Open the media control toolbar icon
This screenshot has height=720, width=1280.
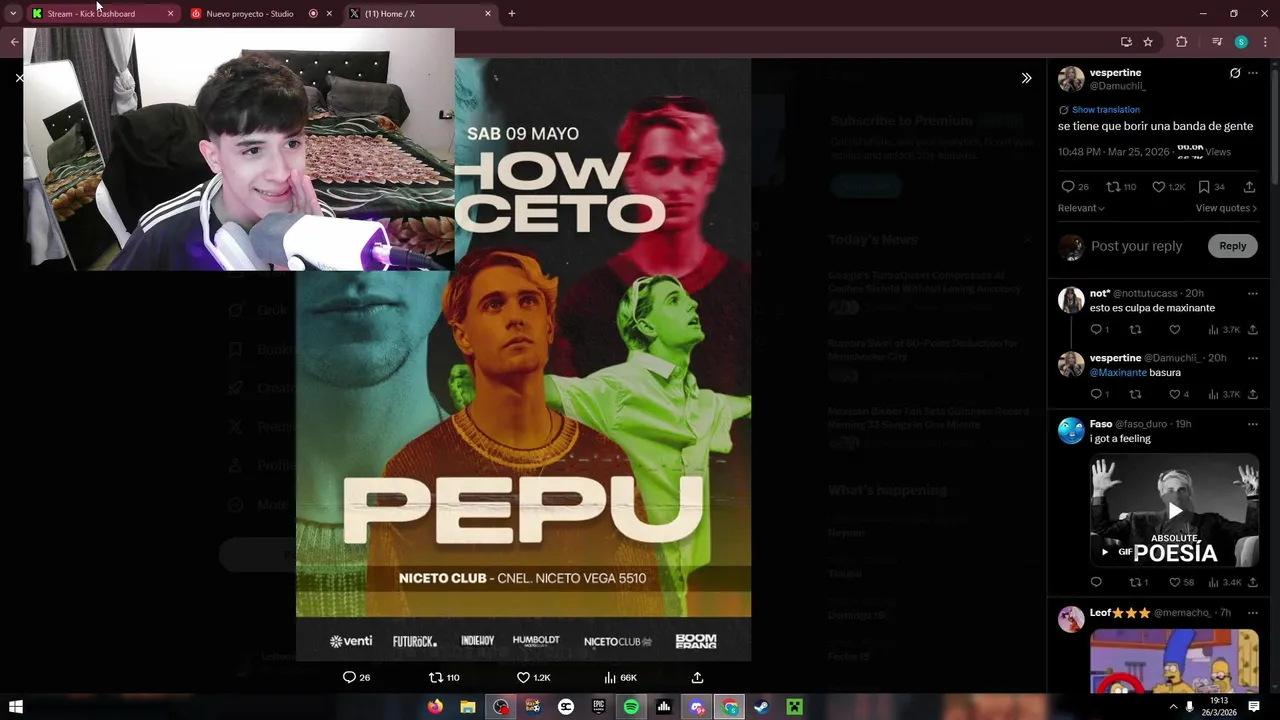tap(1217, 42)
